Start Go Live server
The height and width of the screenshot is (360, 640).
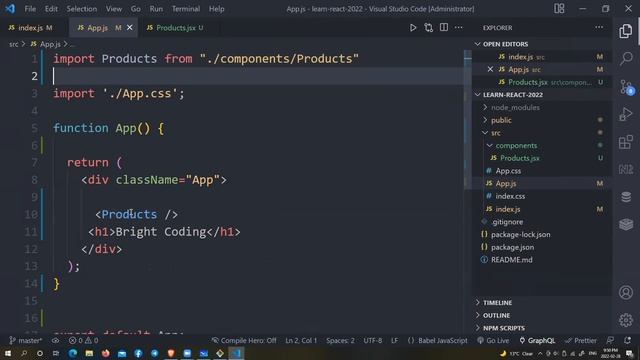493,340
